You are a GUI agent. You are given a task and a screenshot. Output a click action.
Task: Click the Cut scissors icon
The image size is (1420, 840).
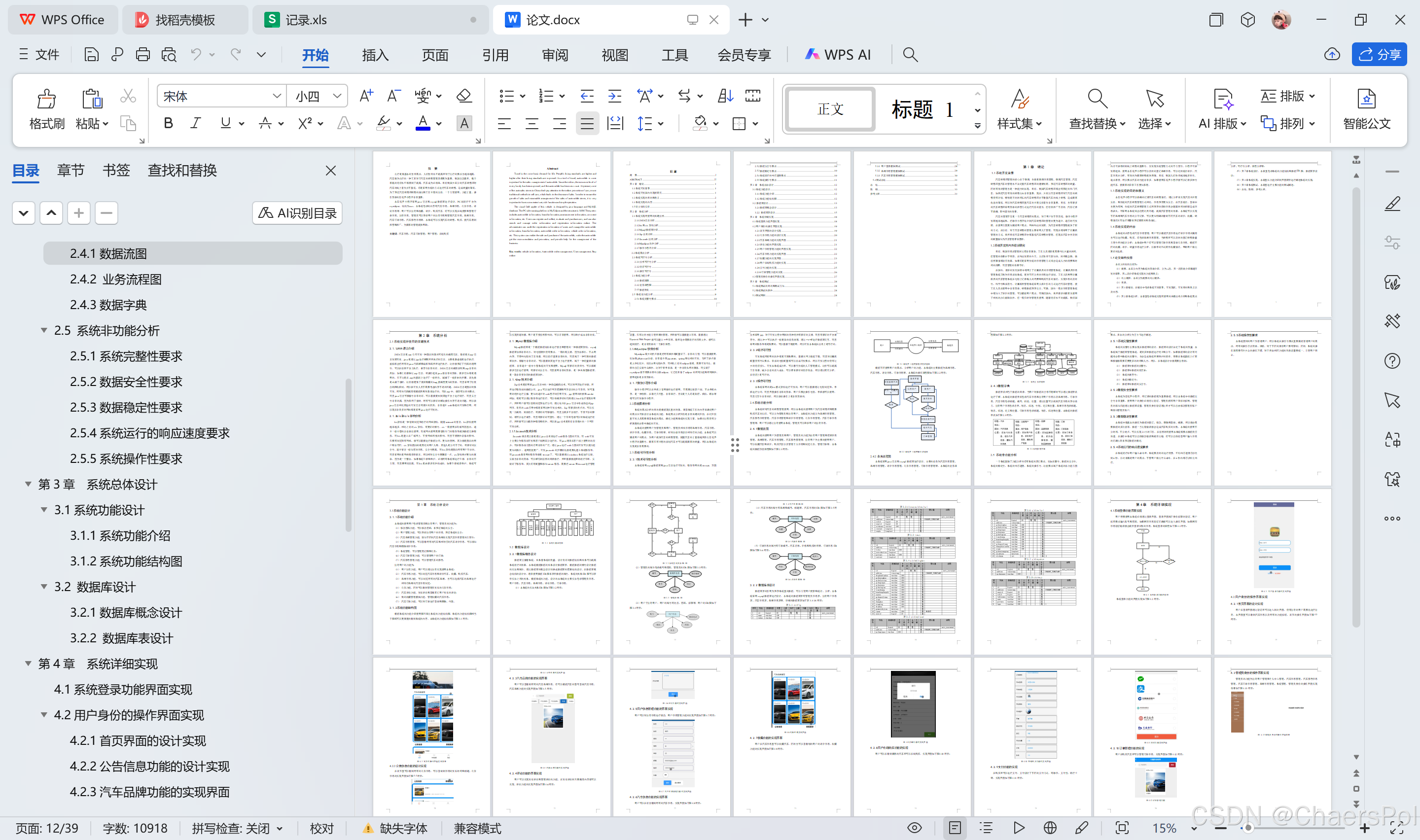(128, 96)
